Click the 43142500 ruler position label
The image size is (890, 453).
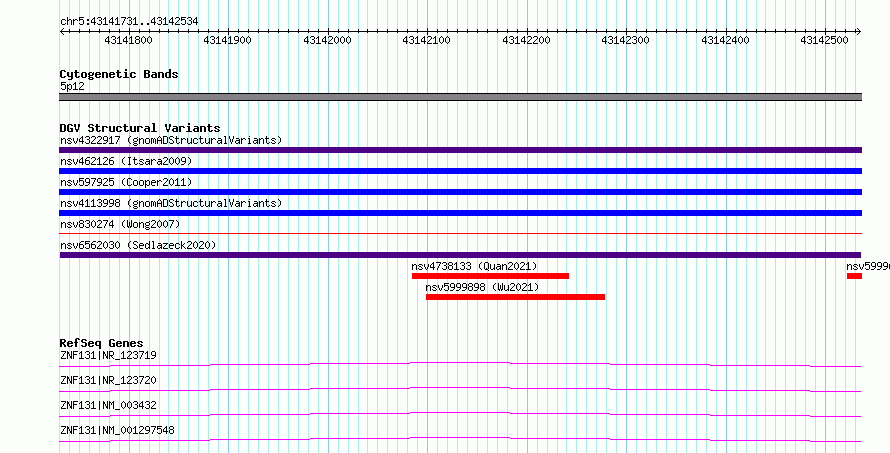[824, 40]
